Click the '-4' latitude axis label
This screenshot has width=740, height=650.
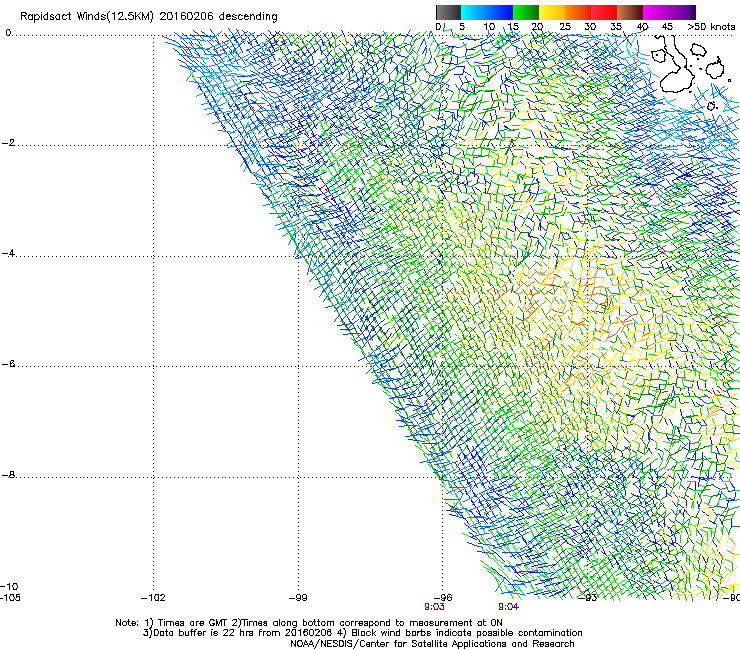pyautogui.click(x=9, y=253)
